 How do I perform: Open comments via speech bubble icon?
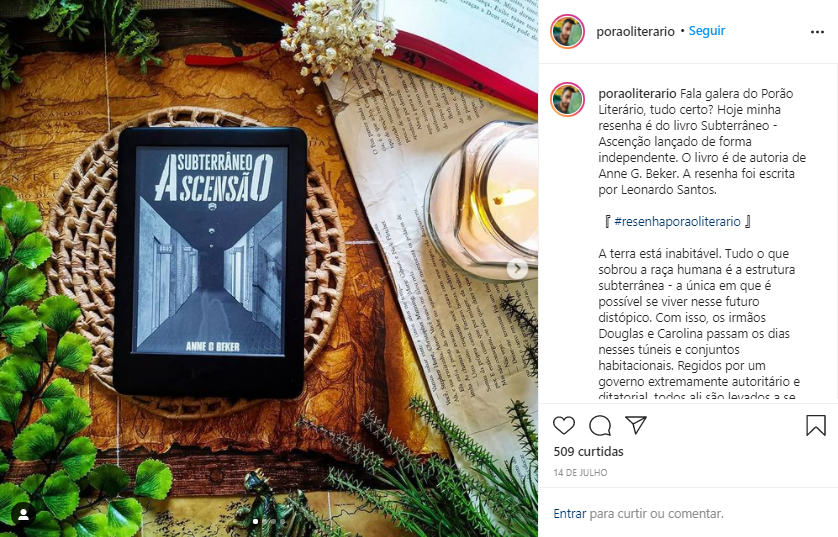coord(600,426)
